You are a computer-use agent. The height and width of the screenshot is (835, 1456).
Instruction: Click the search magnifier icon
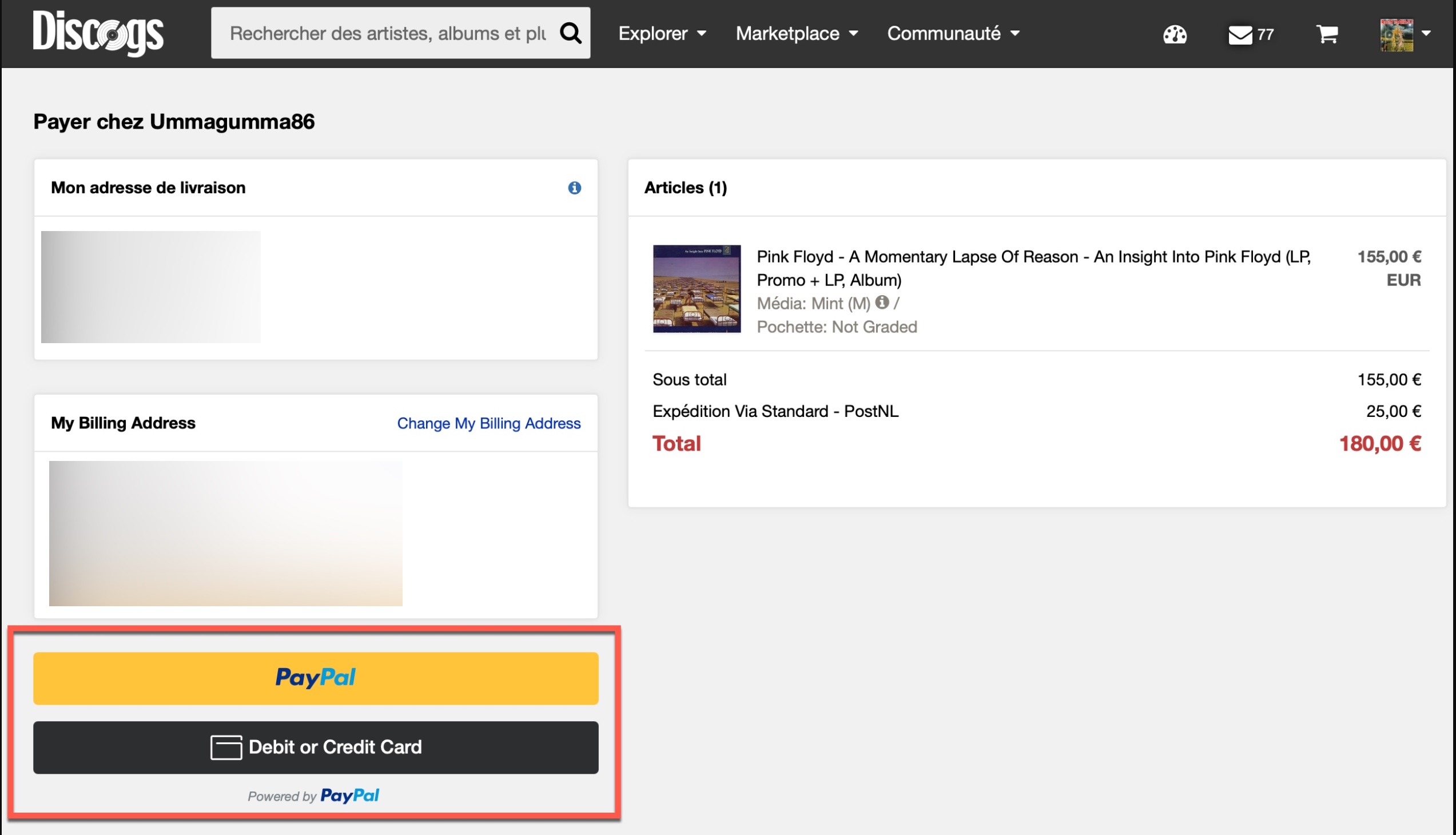570,33
